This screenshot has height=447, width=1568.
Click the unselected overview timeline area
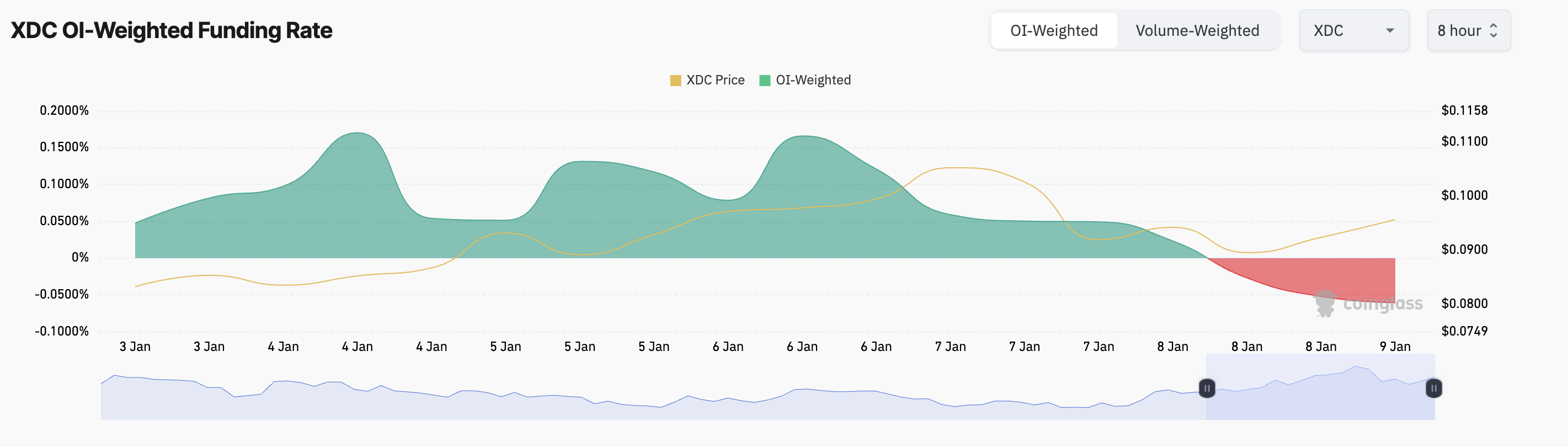(x=609, y=405)
